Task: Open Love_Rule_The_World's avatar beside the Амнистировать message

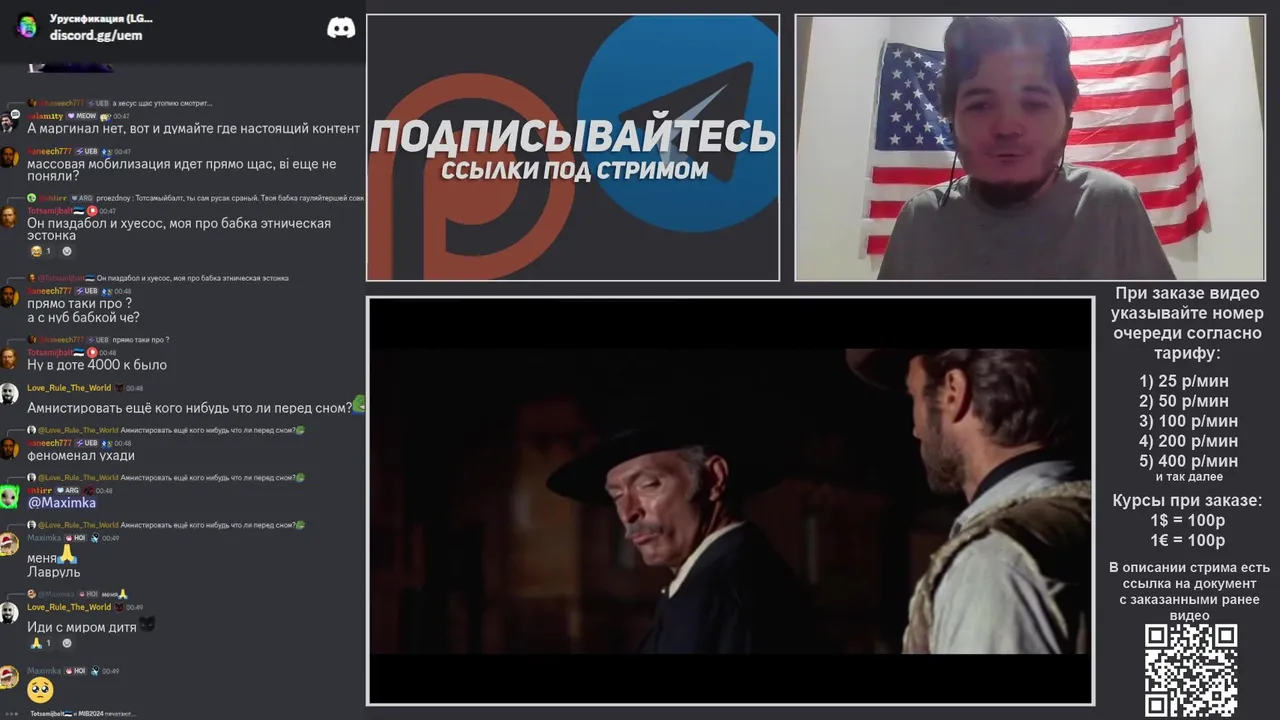Action: 9,394
